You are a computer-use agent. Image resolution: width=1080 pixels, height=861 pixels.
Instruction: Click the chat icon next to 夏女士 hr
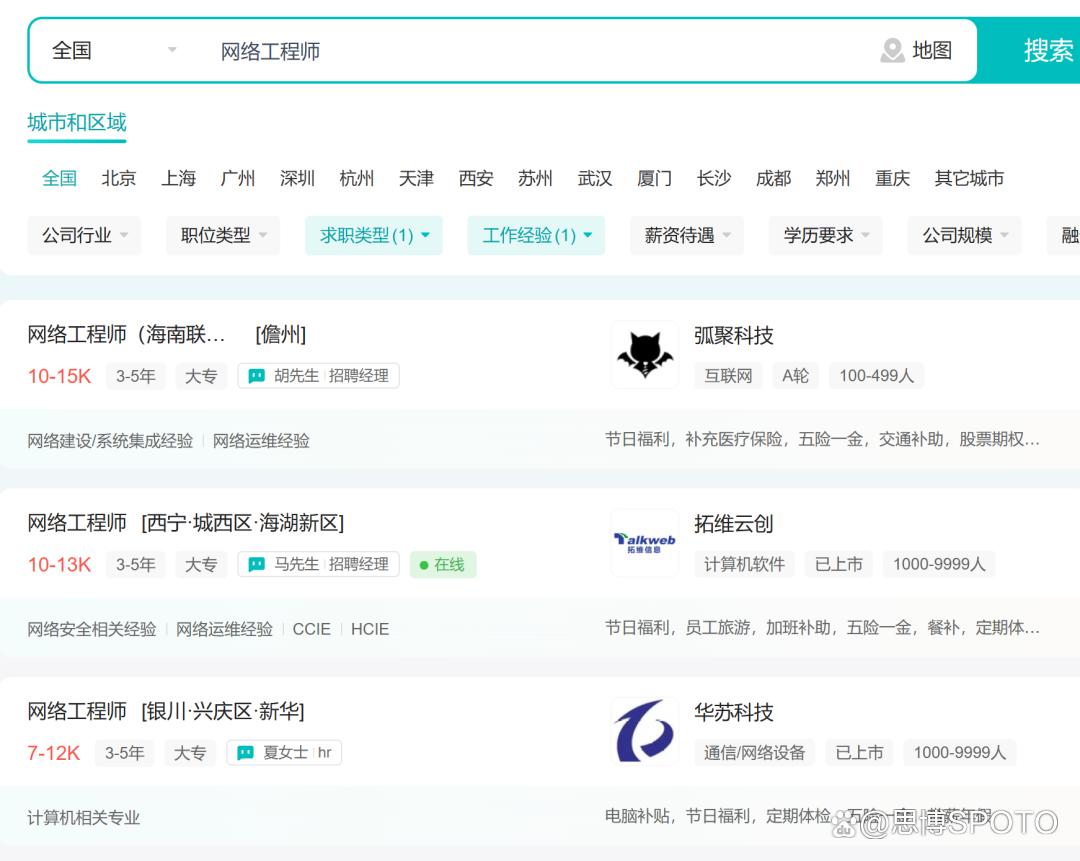point(246,752)
